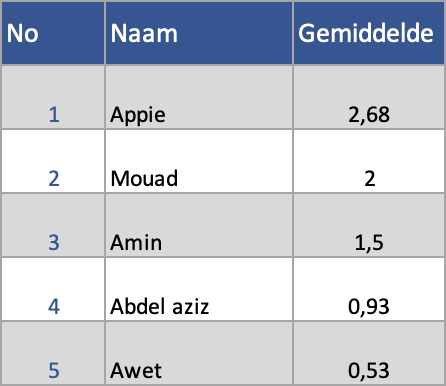Click the row number 1 cell
The image size is (446, 386).
(53, 97)
